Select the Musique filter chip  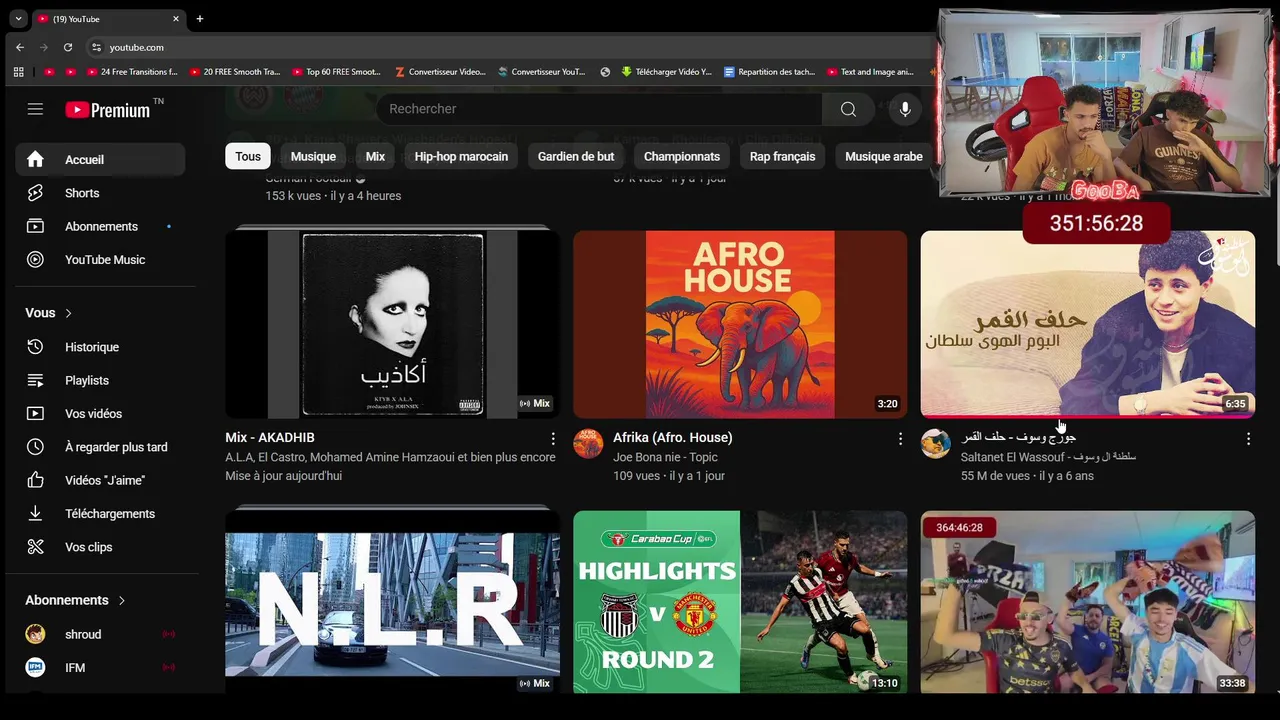click(x=313, y=156)
